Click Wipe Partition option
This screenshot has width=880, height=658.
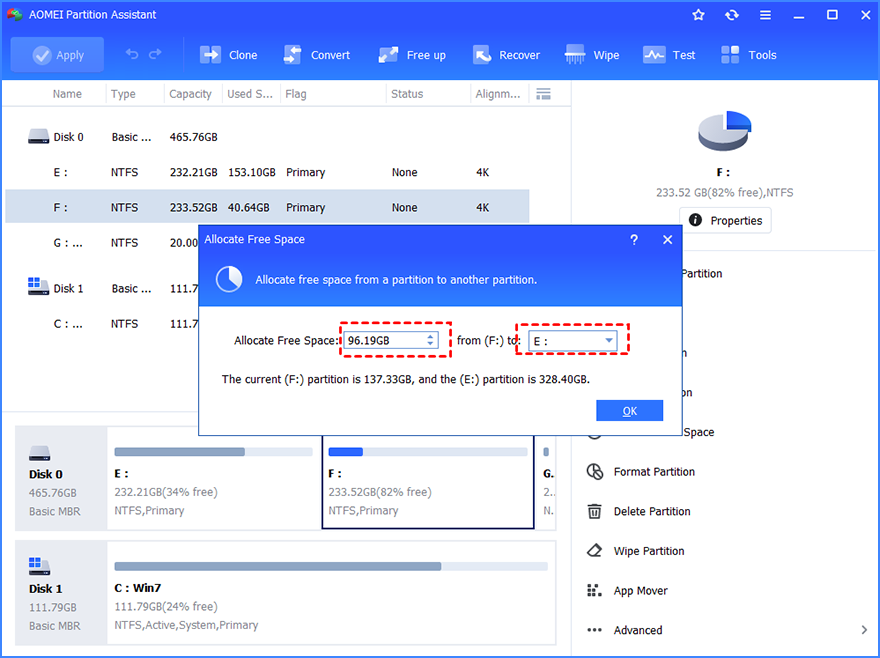tap(649, 551)
